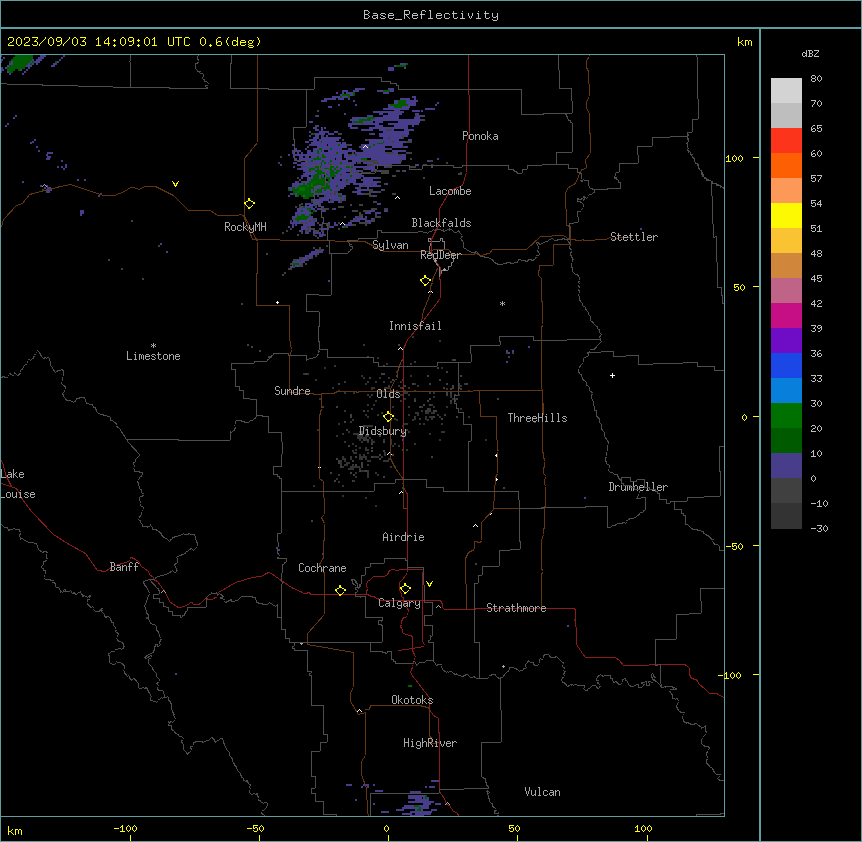This screenshot has height=842, width=862.
Task: Click the yellow 54 dBZ color swatch
Action: (x=786, y=215)
